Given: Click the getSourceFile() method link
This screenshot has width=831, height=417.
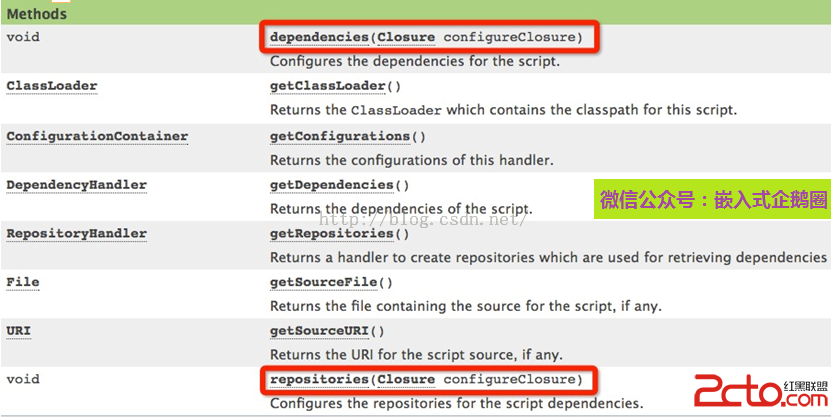Looking at the screenshot, I should (x=324, y=282).
